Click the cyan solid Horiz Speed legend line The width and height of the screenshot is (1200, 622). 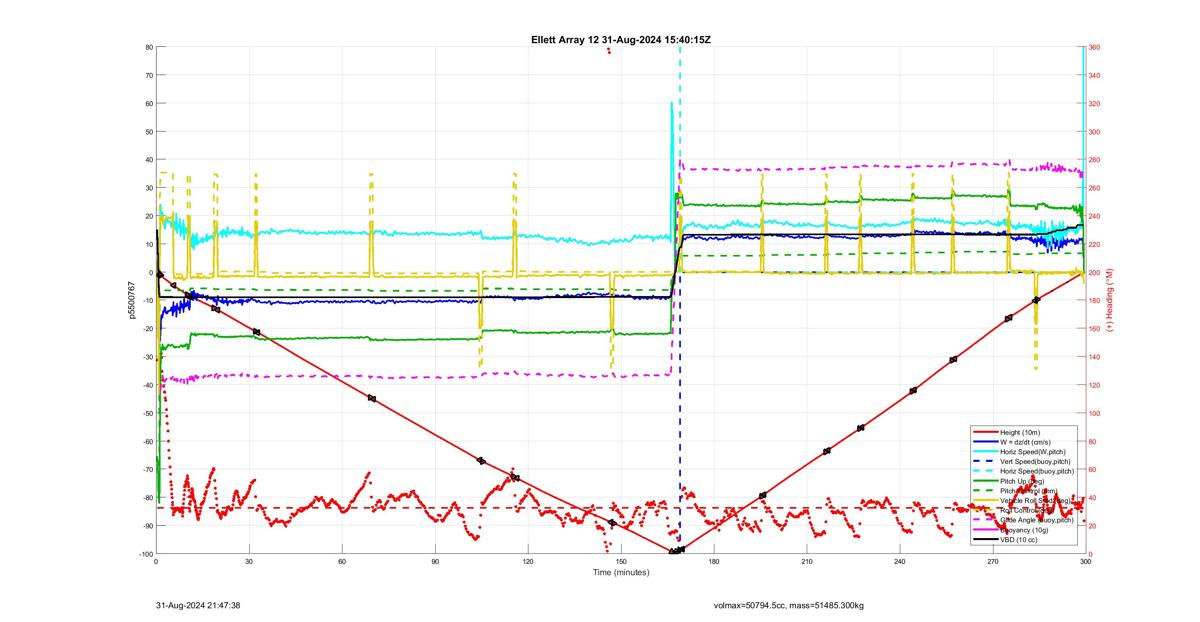pos(986,452)
